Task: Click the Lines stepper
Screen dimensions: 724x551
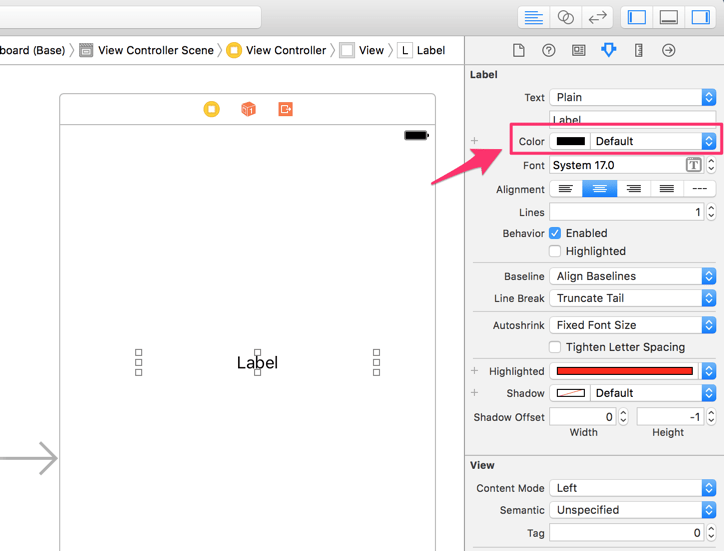Action: click(711, 212)
